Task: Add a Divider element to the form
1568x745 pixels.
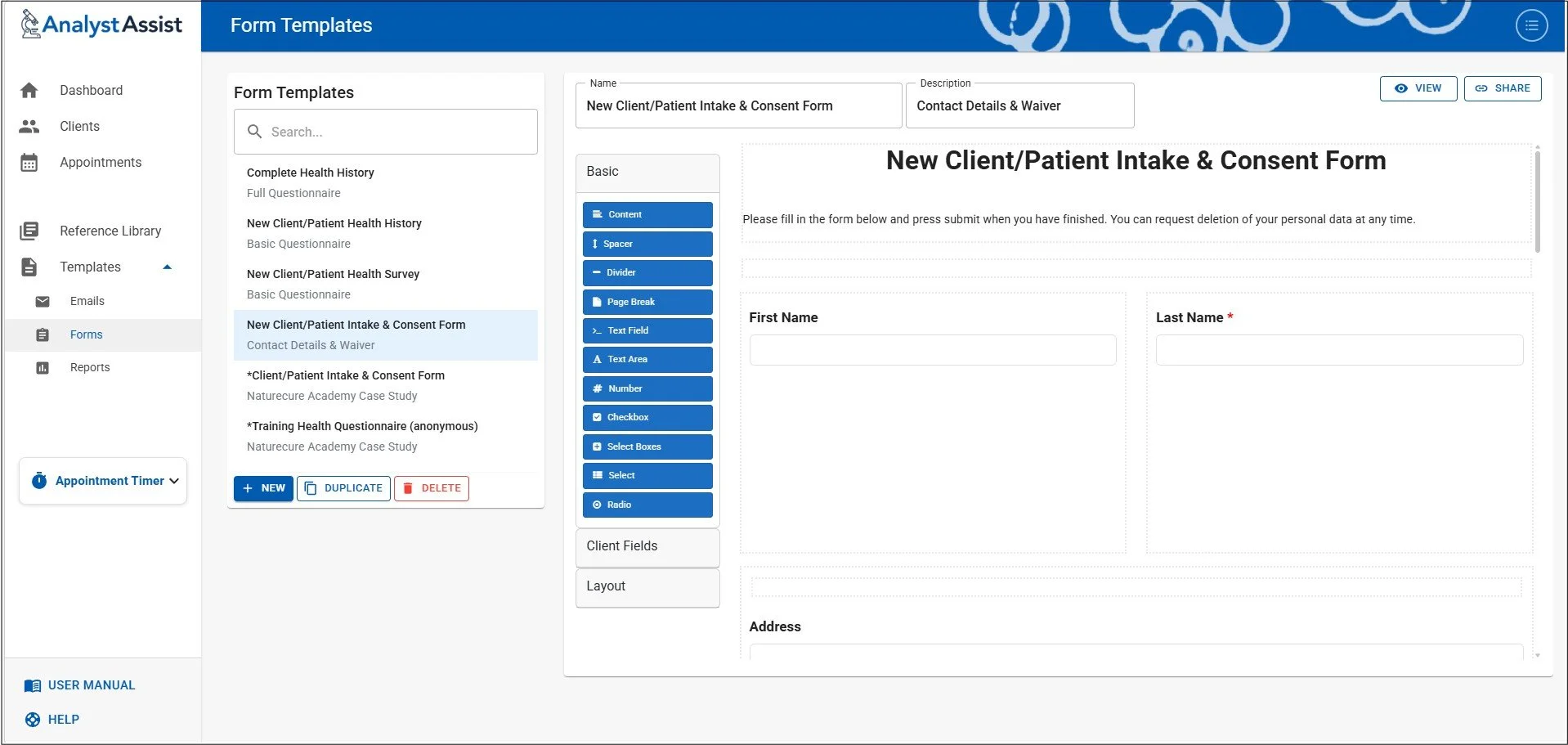Action: click(647, 272)
